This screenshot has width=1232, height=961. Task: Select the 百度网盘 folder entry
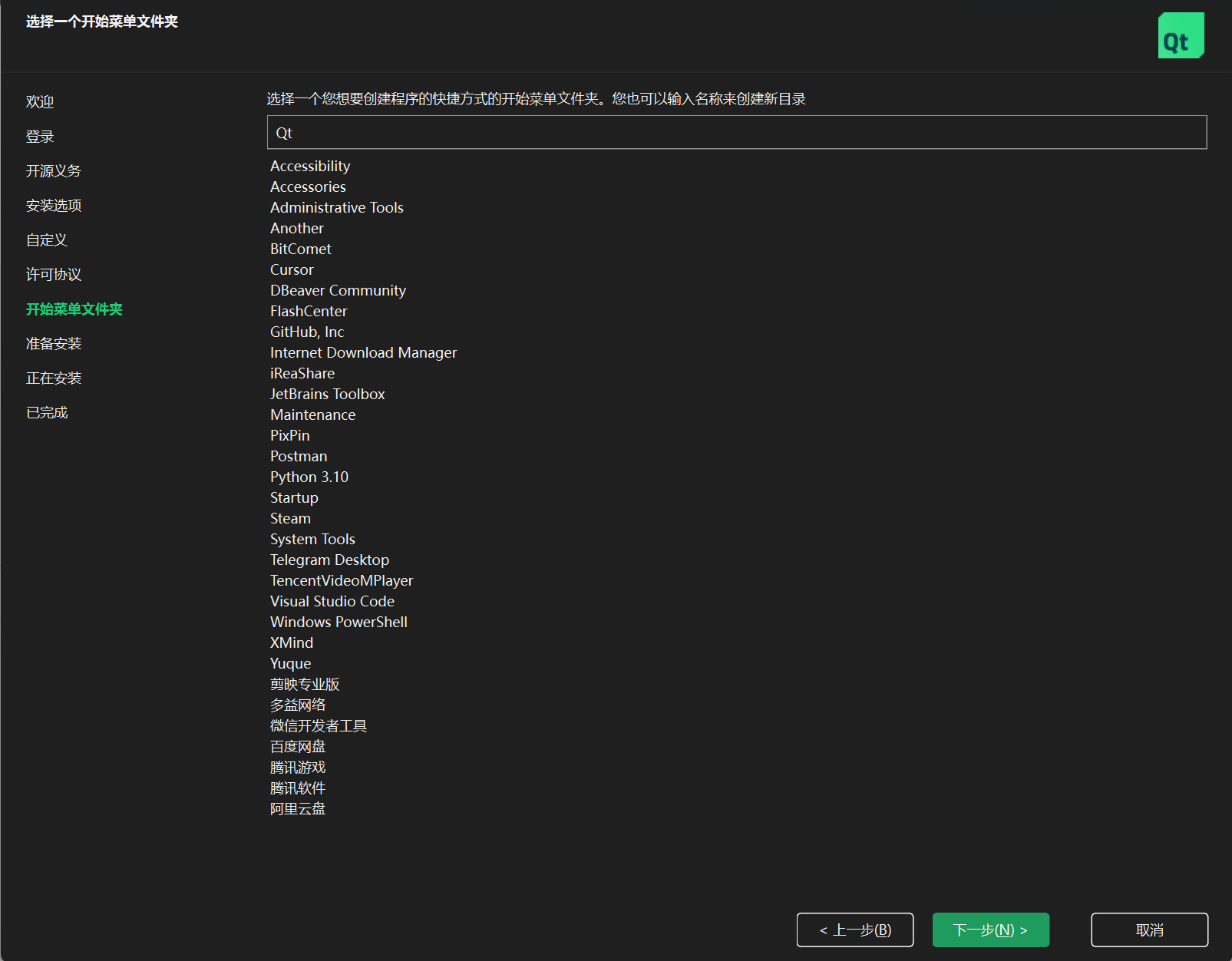pos(297,746)
